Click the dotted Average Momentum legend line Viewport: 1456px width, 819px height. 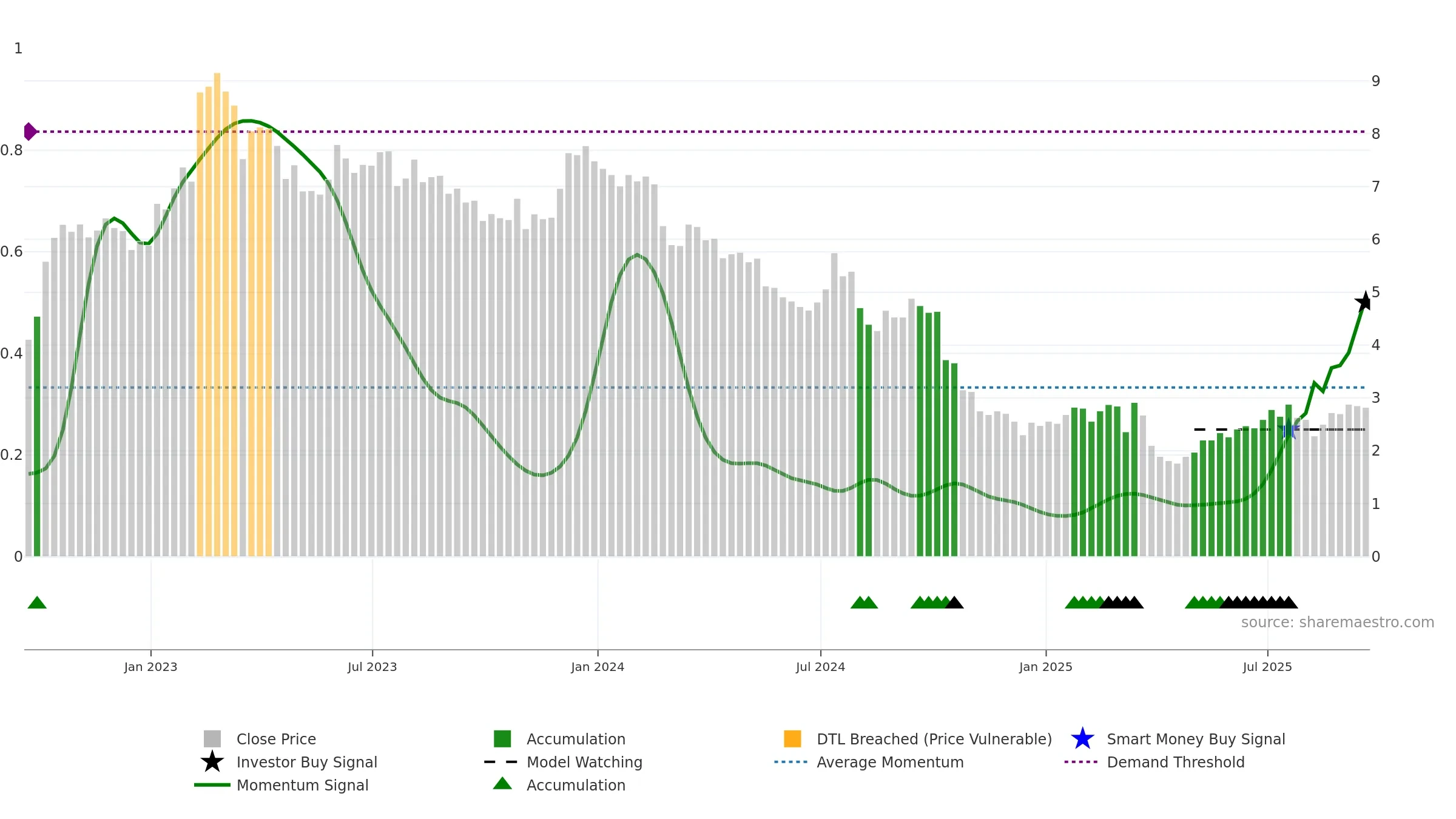tap(791, 762)
